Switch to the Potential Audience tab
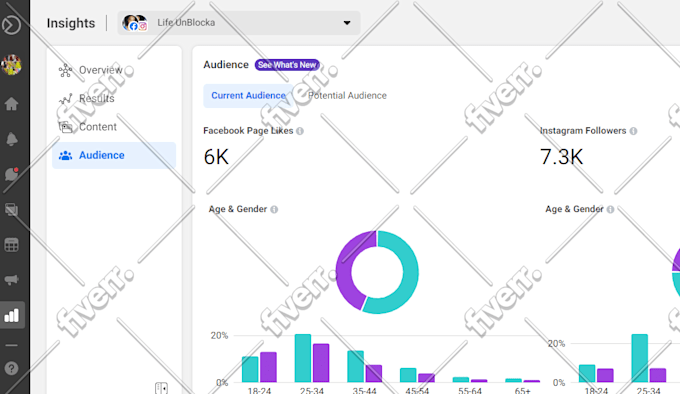The image size is (680, 394). (x=347, y=95)
